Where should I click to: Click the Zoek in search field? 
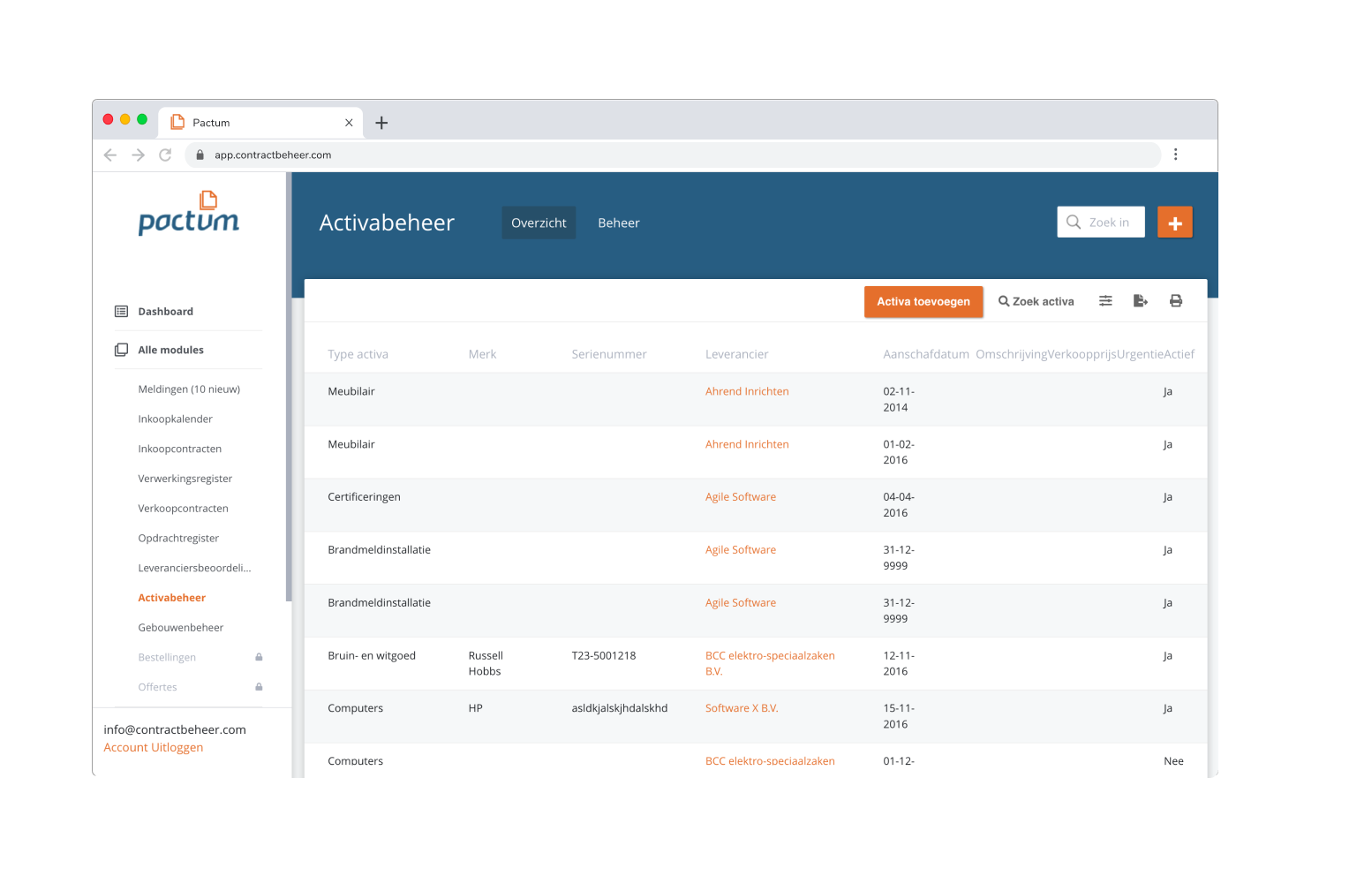pyautogui.click(x=1101, y=223)
